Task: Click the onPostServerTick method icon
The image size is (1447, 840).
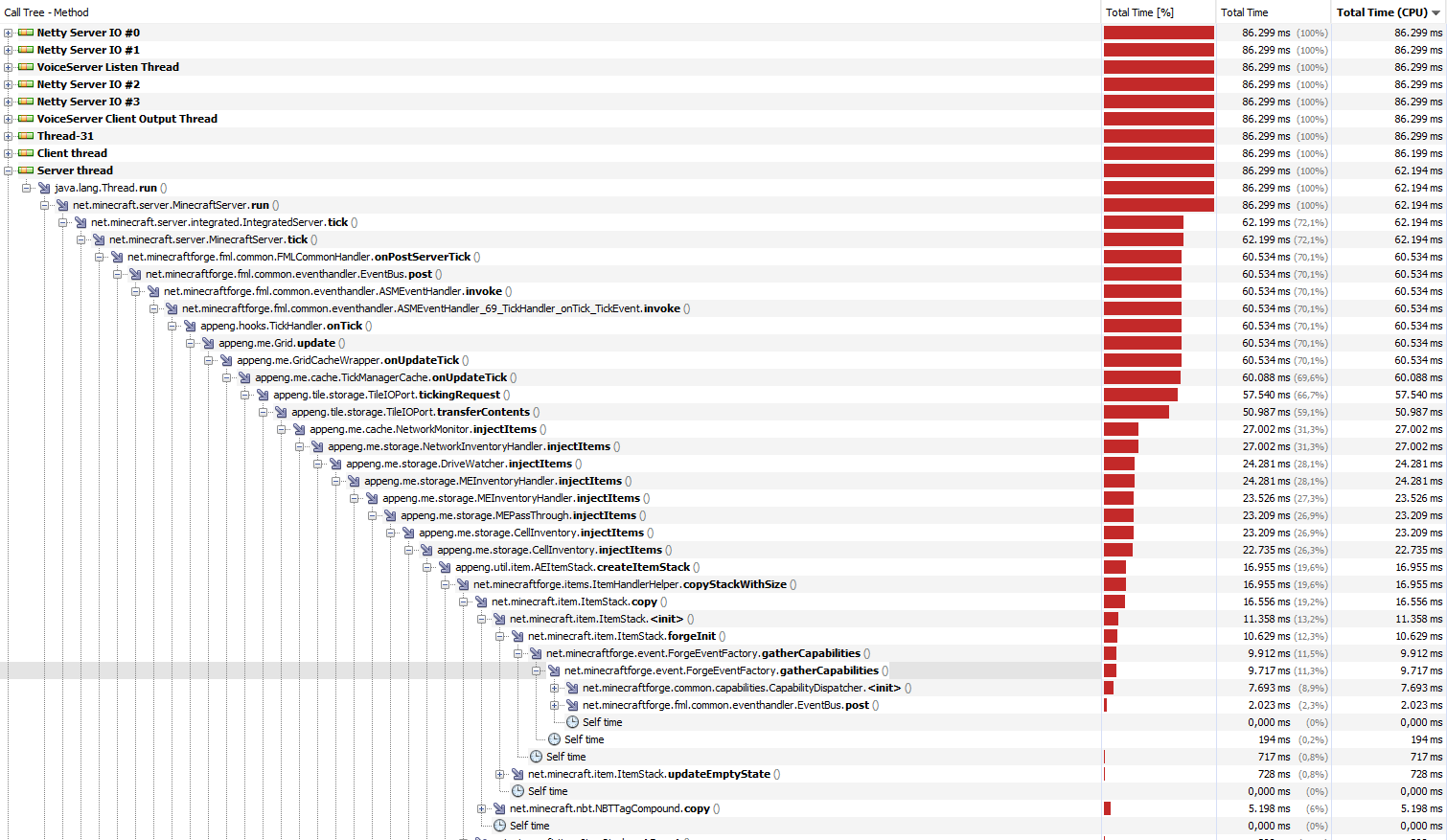Action: point(117,257)
